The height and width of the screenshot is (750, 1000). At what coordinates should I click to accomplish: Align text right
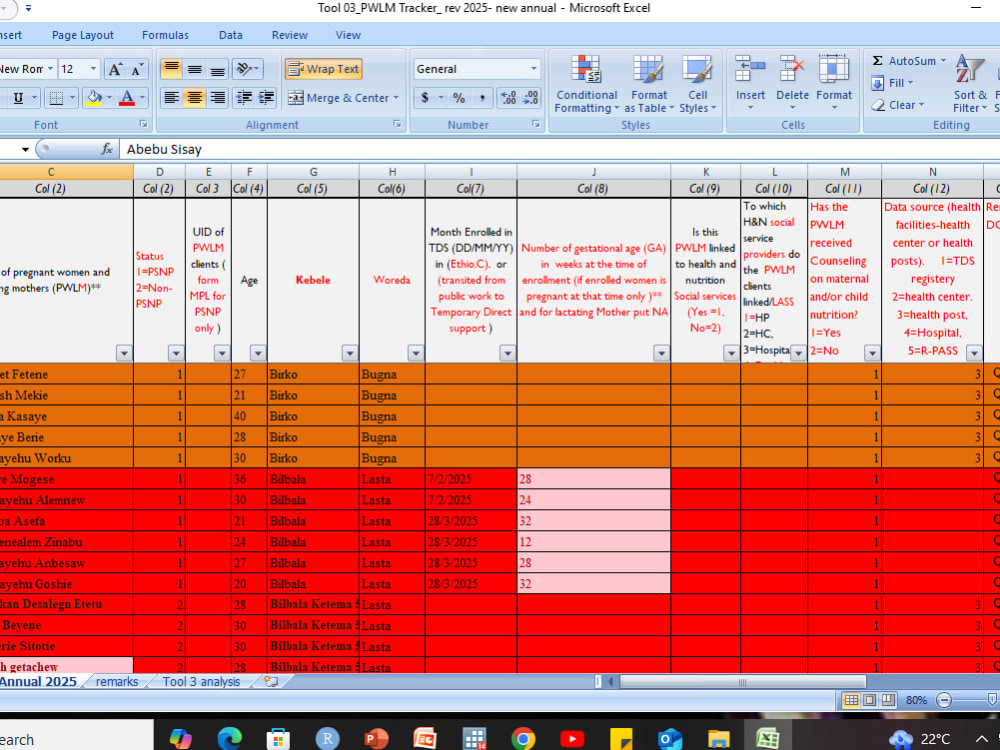coord(217,98)
